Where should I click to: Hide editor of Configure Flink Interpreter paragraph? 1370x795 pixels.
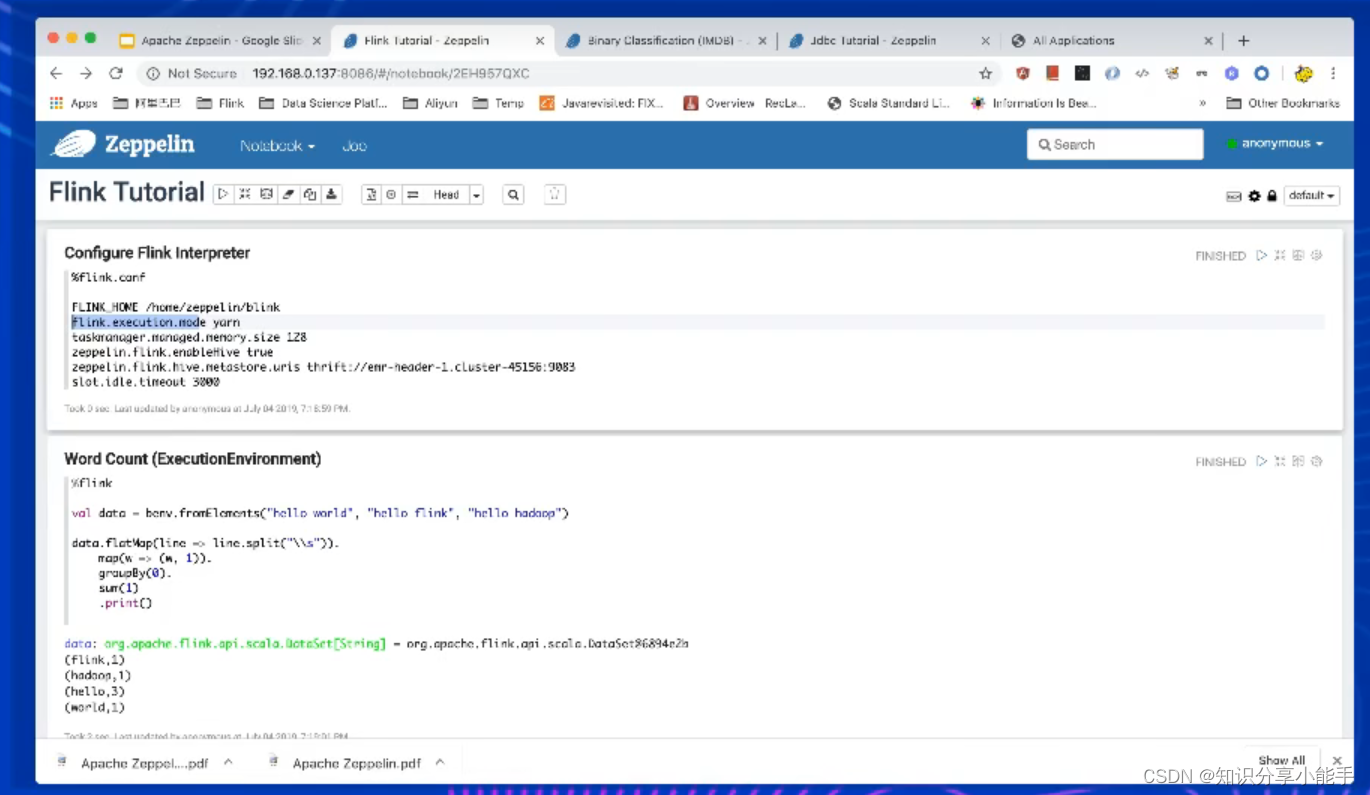(x=1280, y=256)
